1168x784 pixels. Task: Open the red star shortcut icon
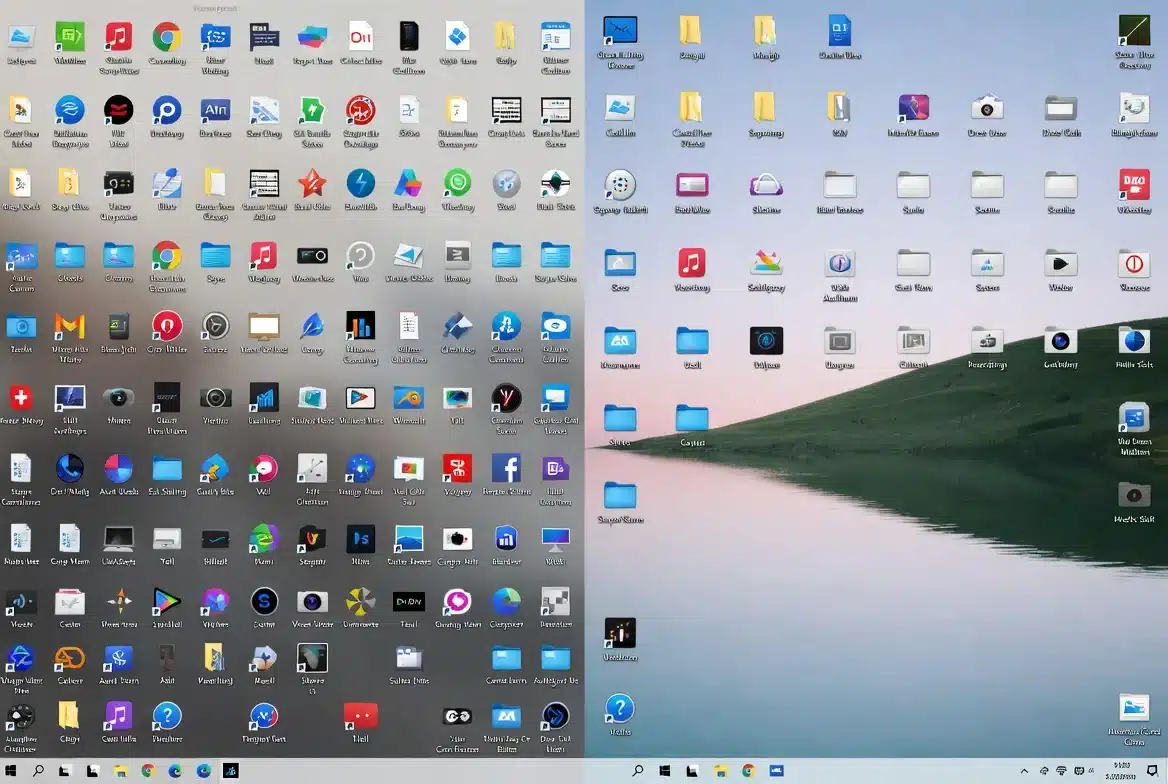[x=312, y=183]
